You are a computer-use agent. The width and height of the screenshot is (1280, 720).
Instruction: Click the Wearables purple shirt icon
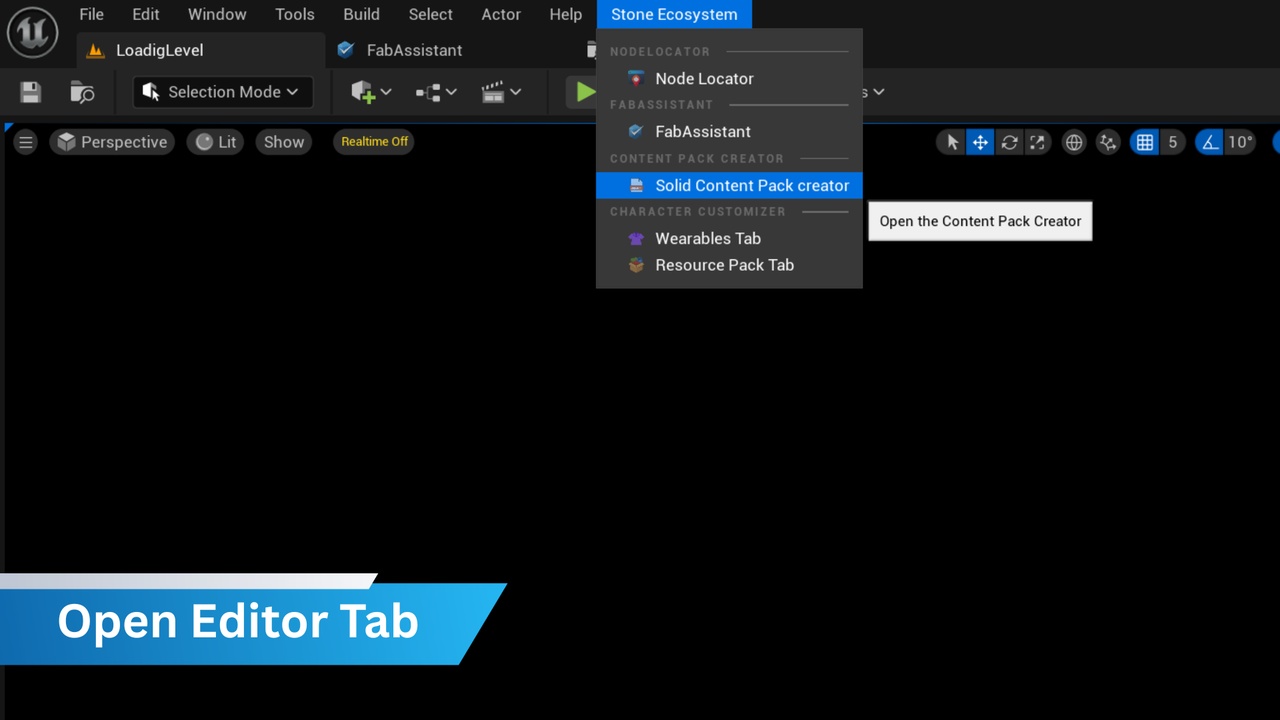[x=636, y=238]
